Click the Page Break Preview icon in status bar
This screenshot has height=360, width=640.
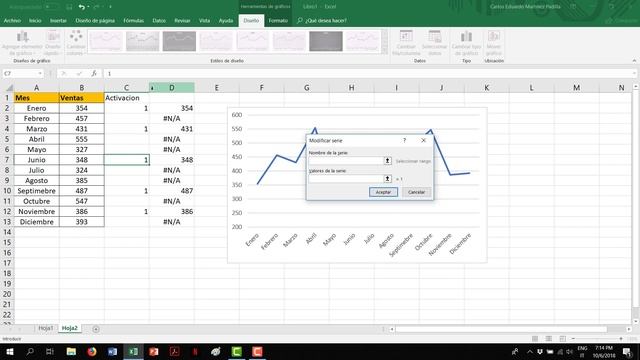(x=562, y=339)
